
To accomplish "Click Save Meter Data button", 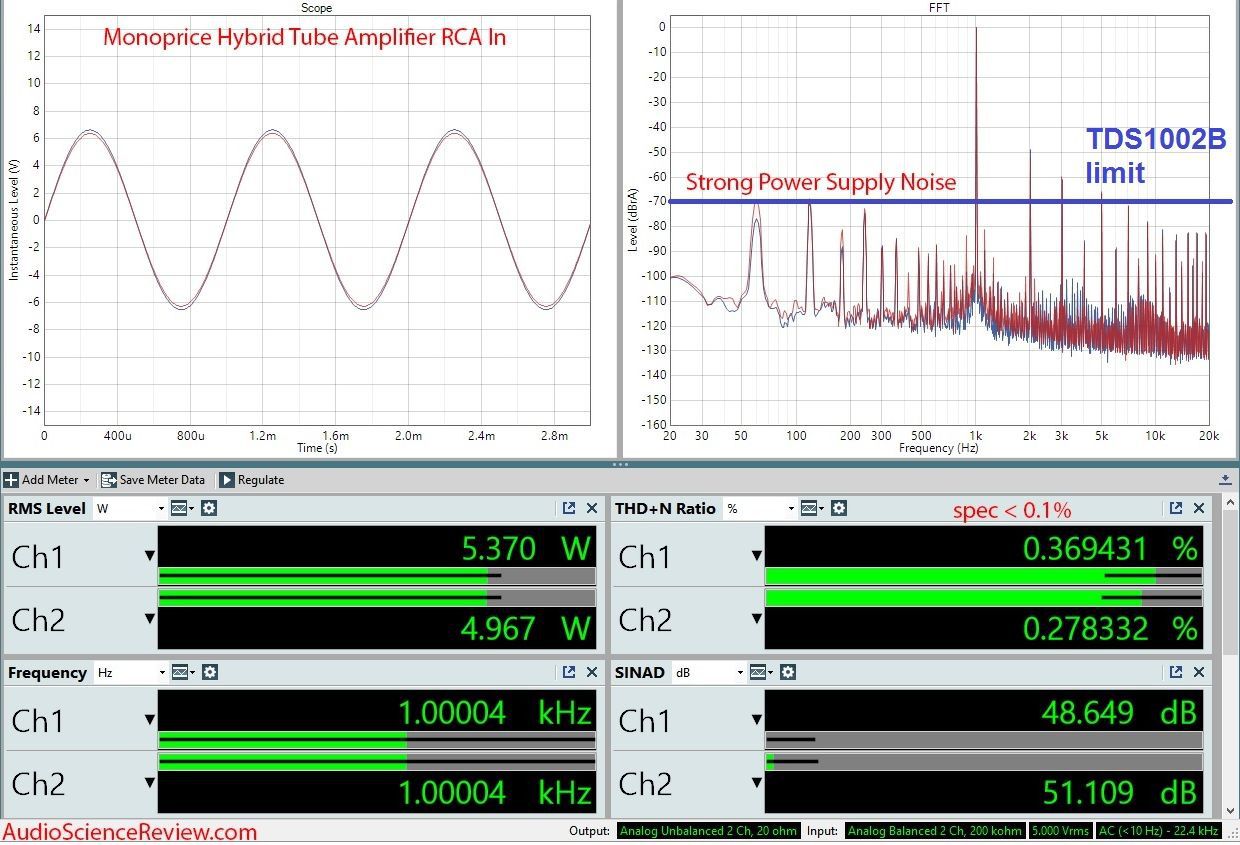I will click(152, 480).
